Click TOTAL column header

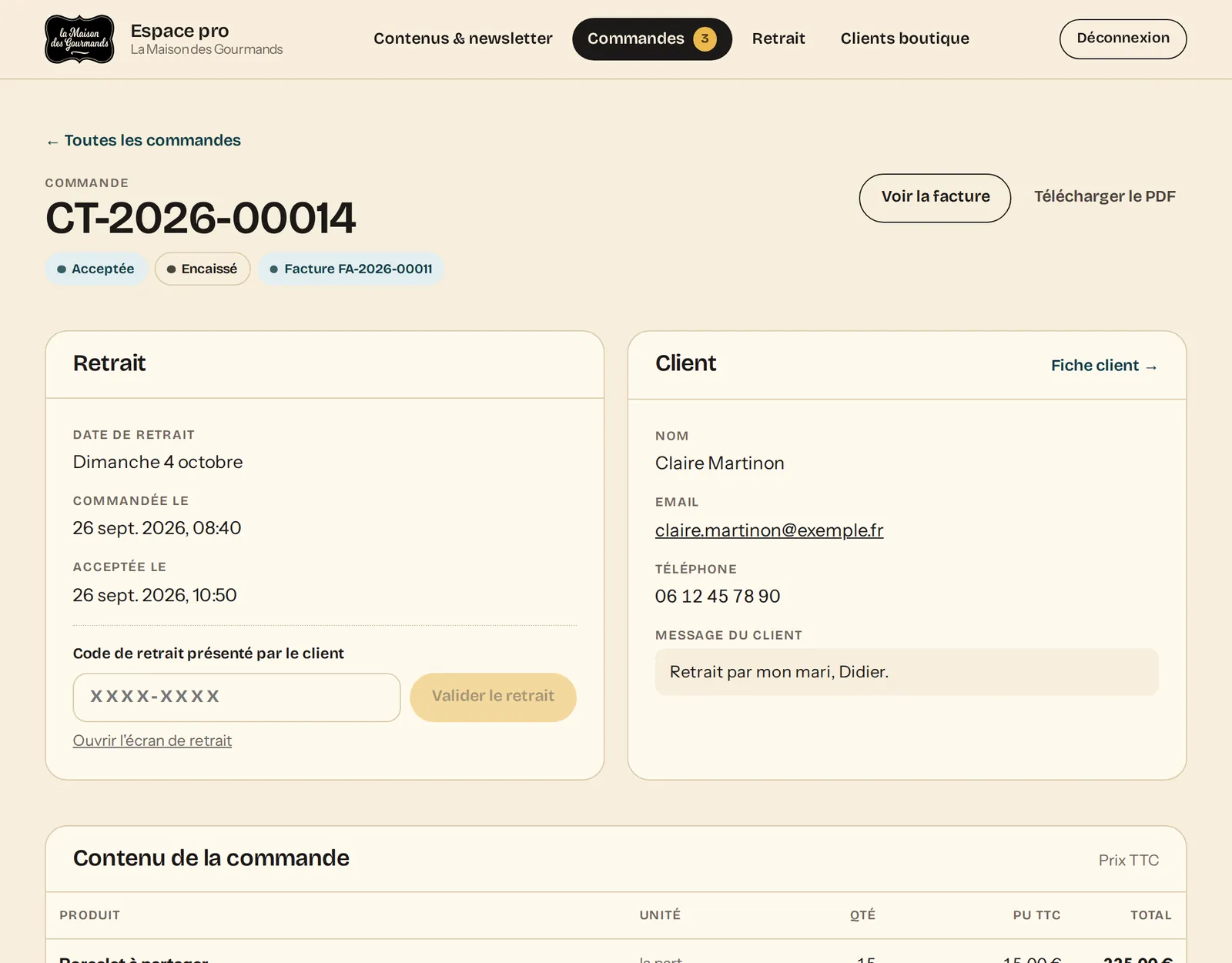click(x=1150, y=915)
